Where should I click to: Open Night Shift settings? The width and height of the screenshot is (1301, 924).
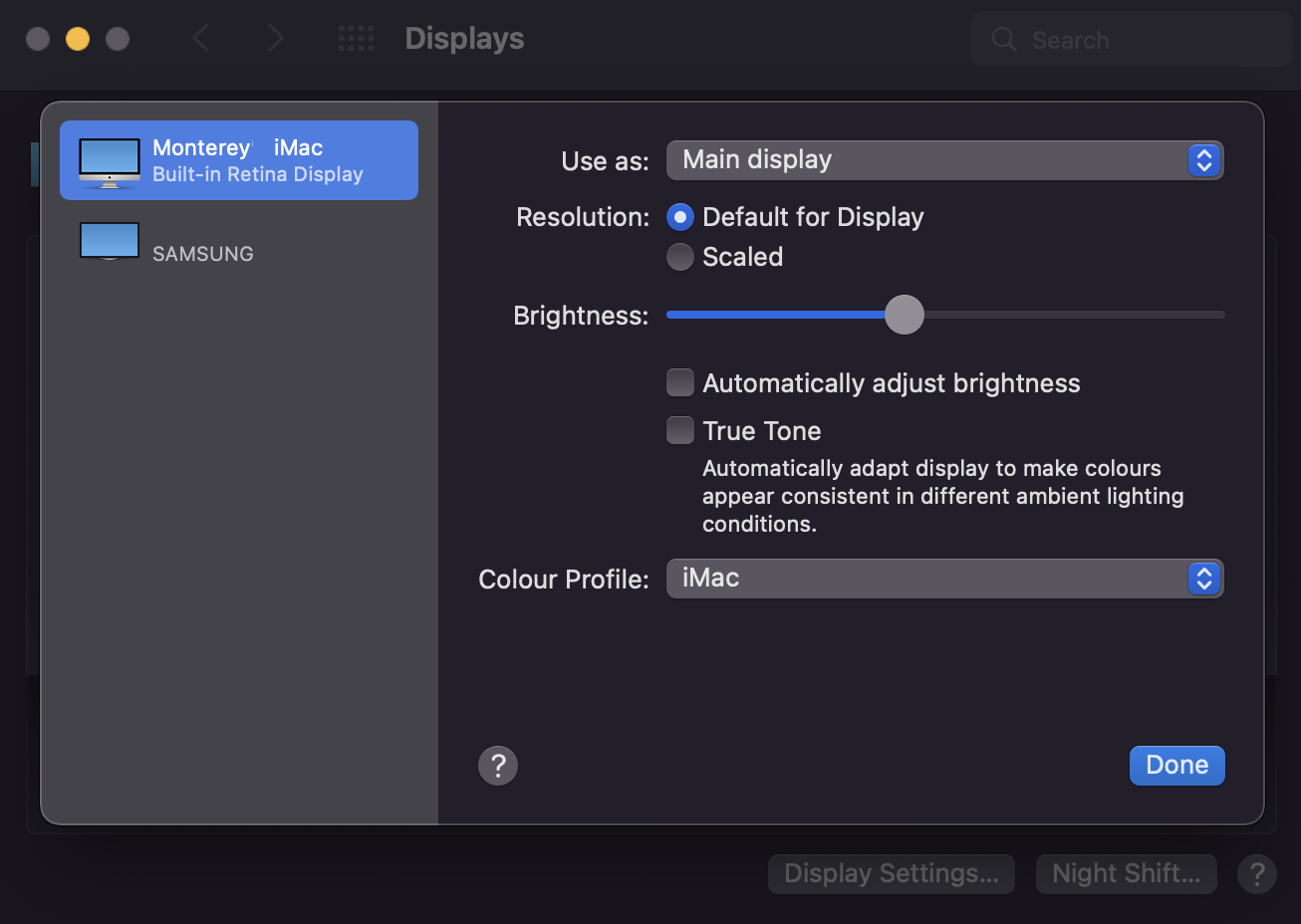pyautogui.click(x=1126, y=874)
